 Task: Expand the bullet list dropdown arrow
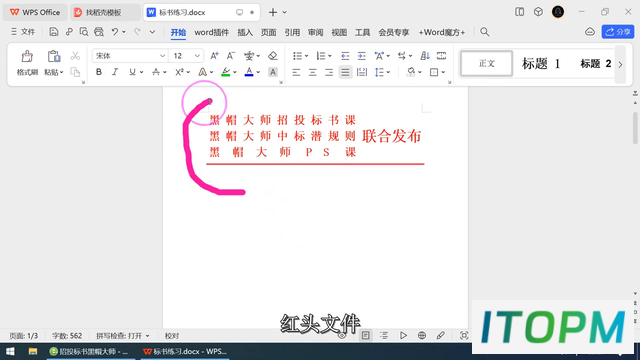click(x=307, y=56)
